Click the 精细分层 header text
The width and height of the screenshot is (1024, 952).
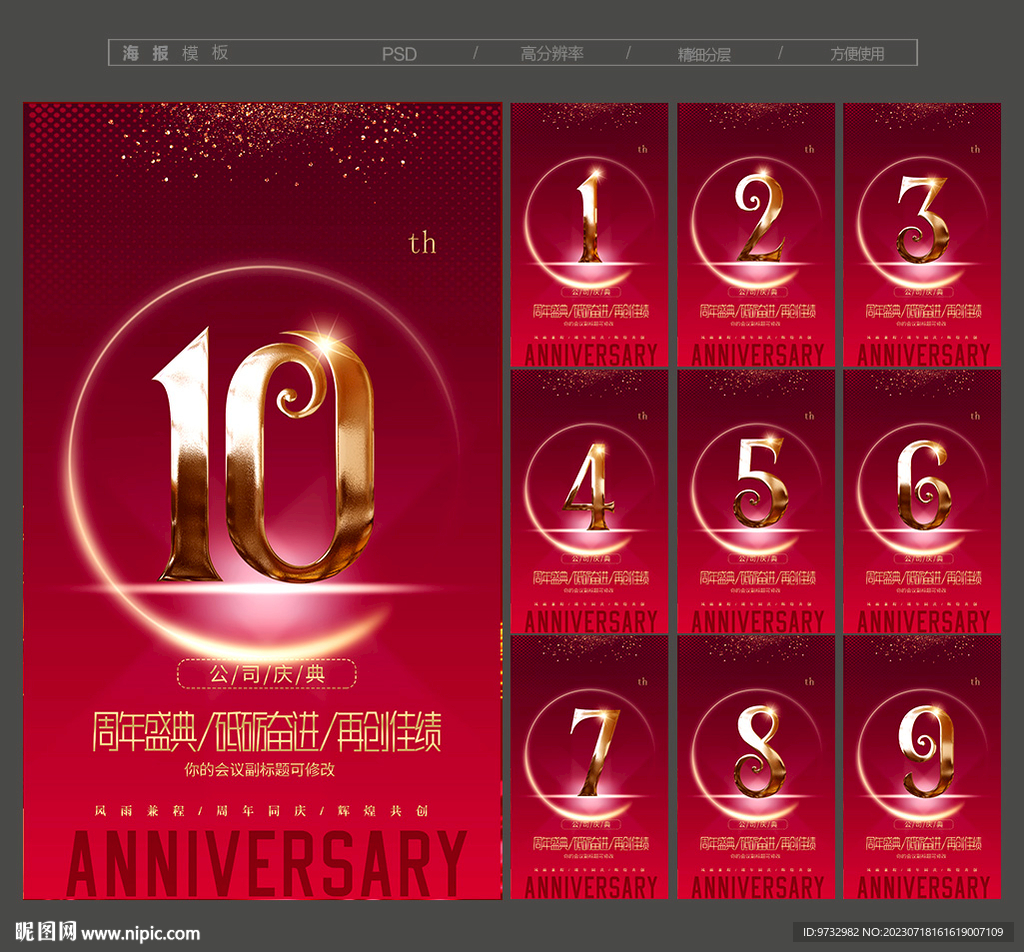pos(704,54)
